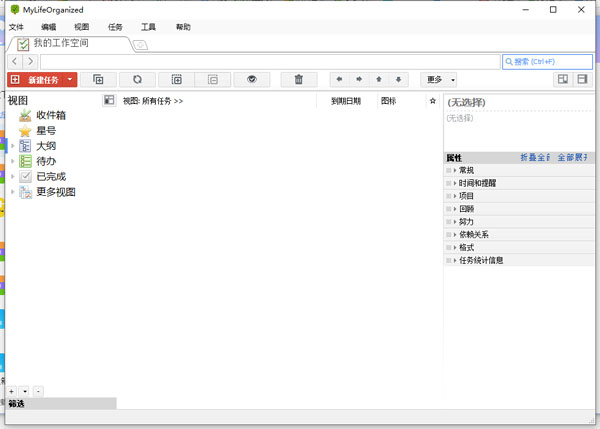This screenshot has height=429, width=600.
Task: Select the 已完成 Completed view
Action: point(51,176)
